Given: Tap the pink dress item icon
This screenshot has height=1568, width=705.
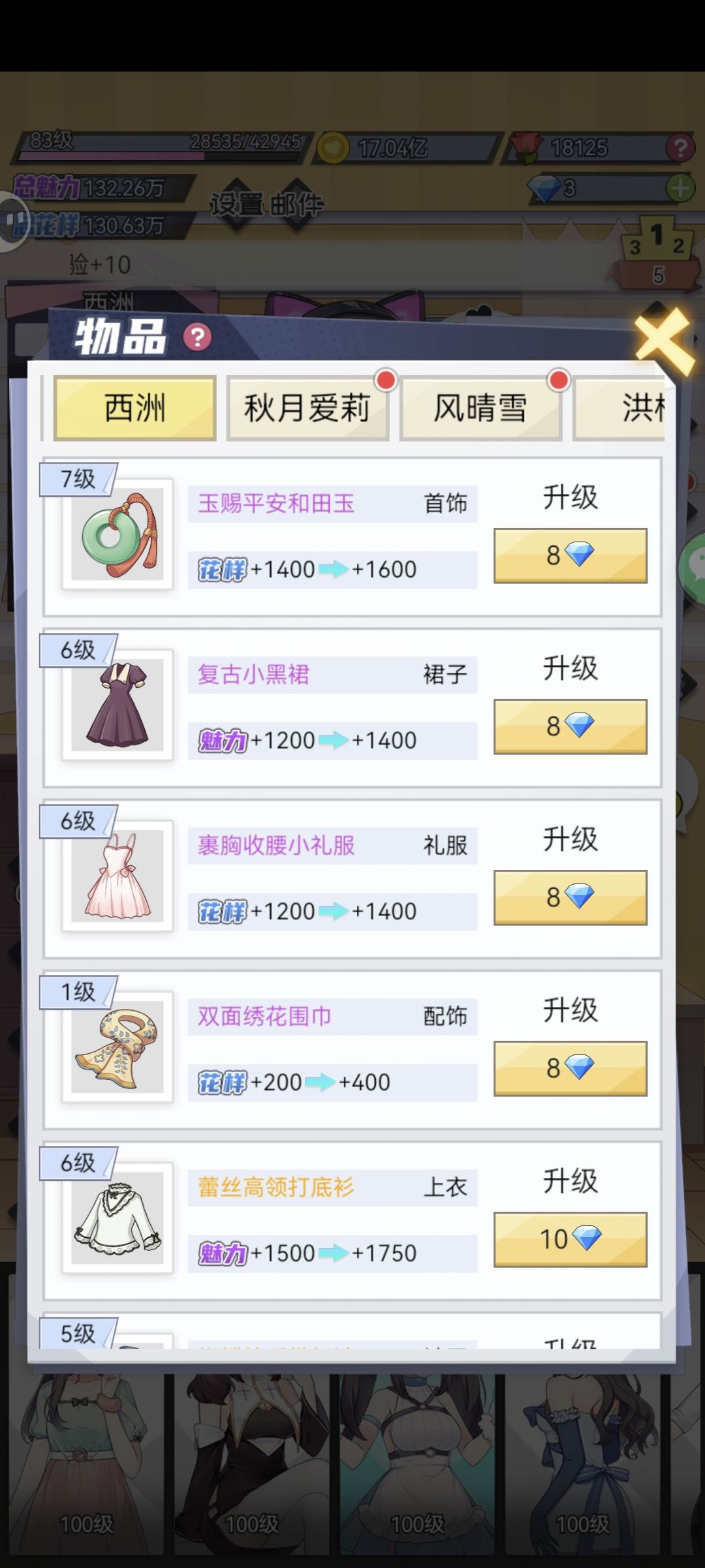Looking at the screenshot, I should (x=117, y=876).
